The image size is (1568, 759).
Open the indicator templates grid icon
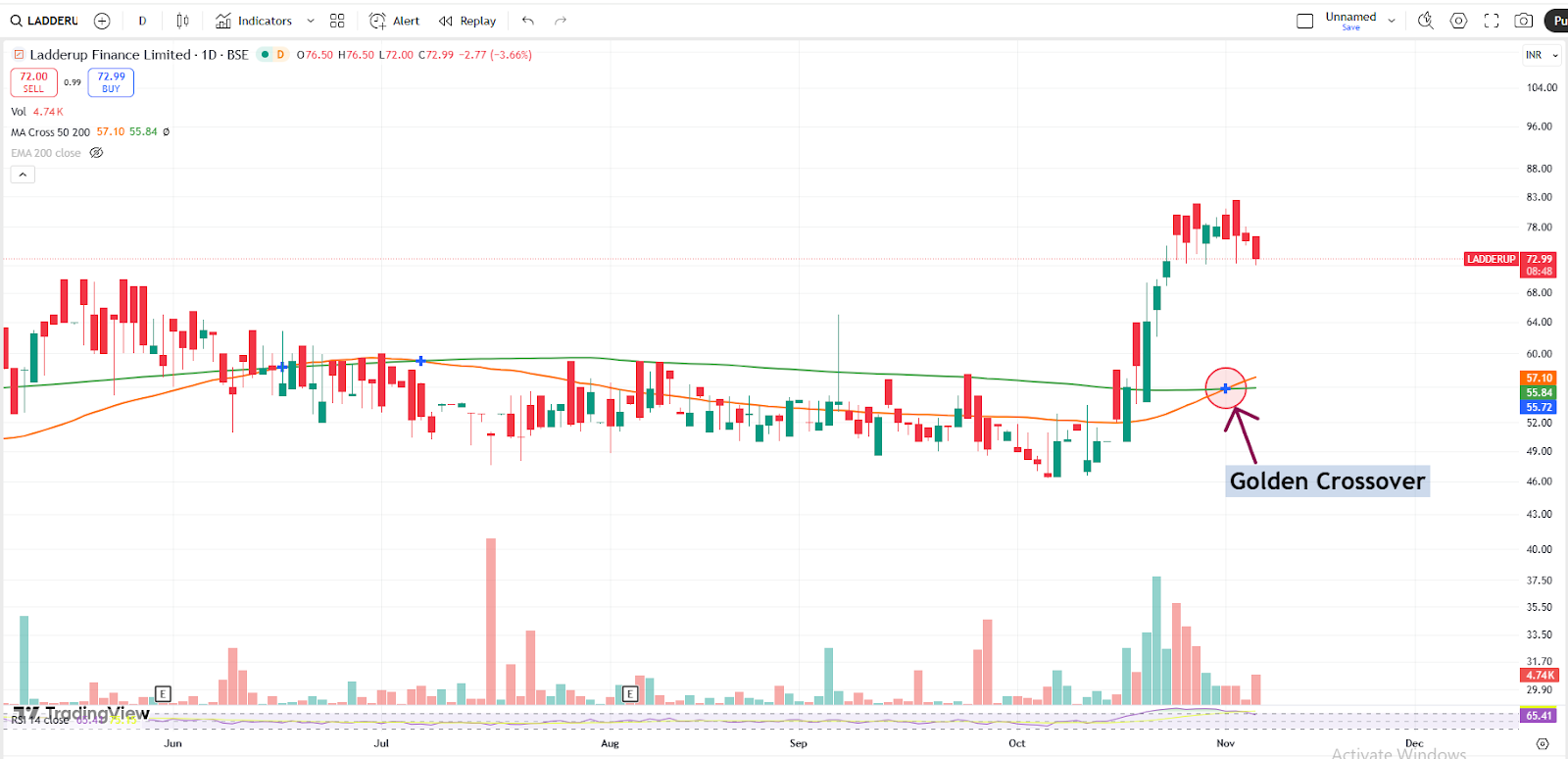(x=337, y=21)
